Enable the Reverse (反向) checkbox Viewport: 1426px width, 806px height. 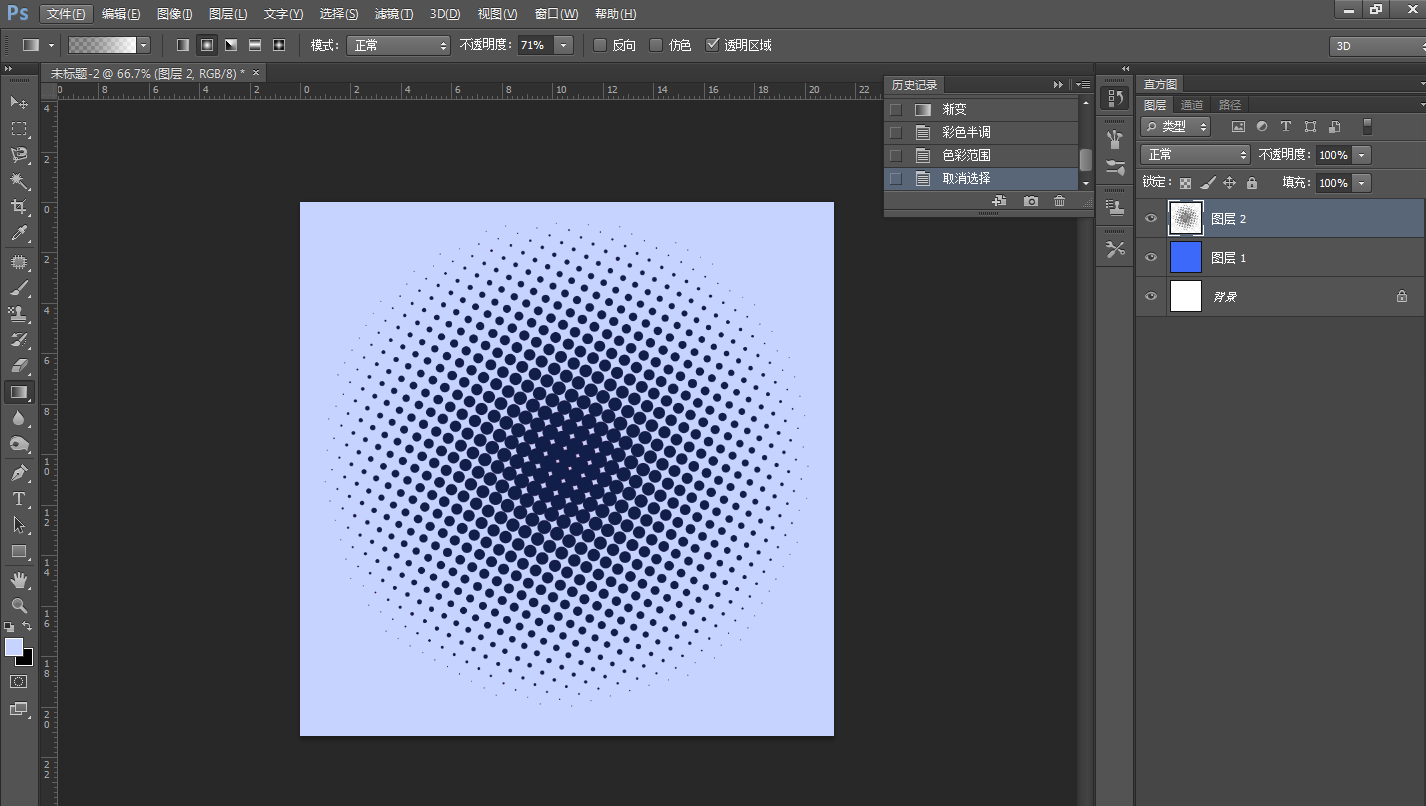coord(600,45)
